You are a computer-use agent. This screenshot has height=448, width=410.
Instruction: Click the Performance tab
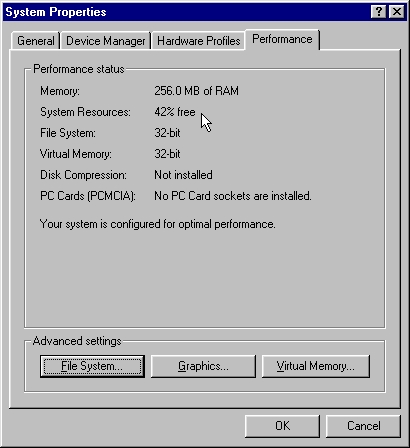[x=282, y=39]
